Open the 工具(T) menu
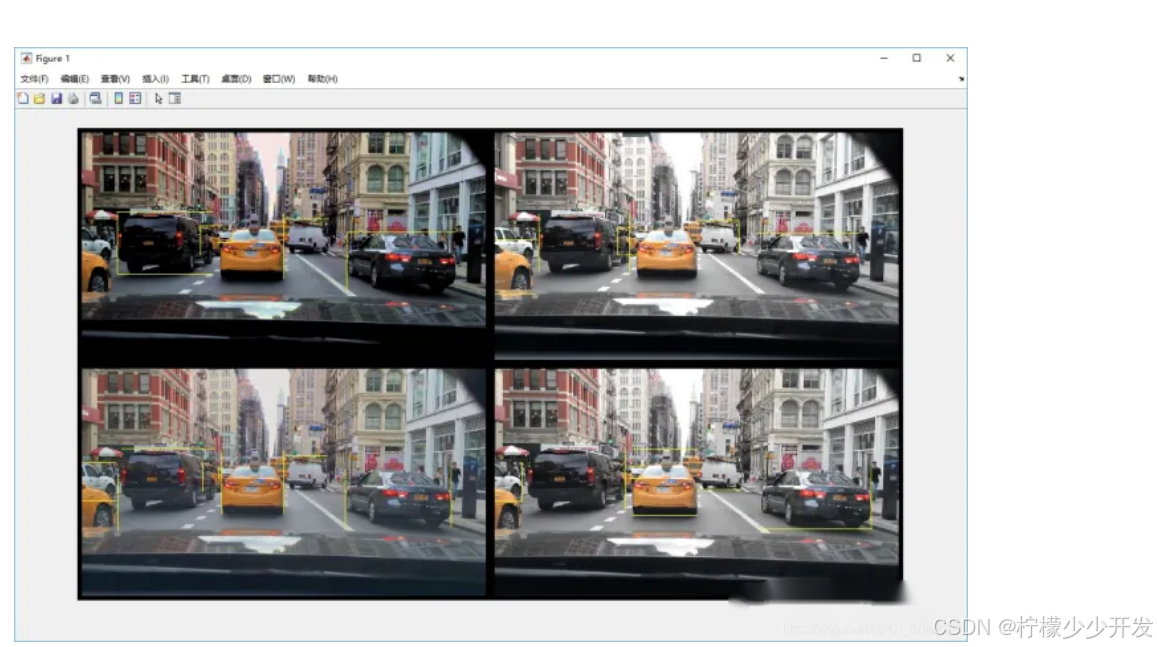This screenshot has width=1157, height=647. pos(195,79)
